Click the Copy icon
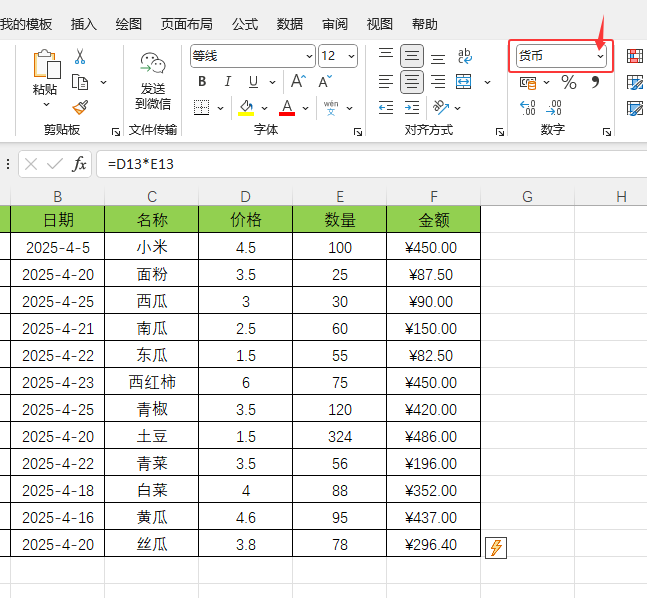Image resolution: width=647 pixels, height=598 pixels. [x=80, y=82]
